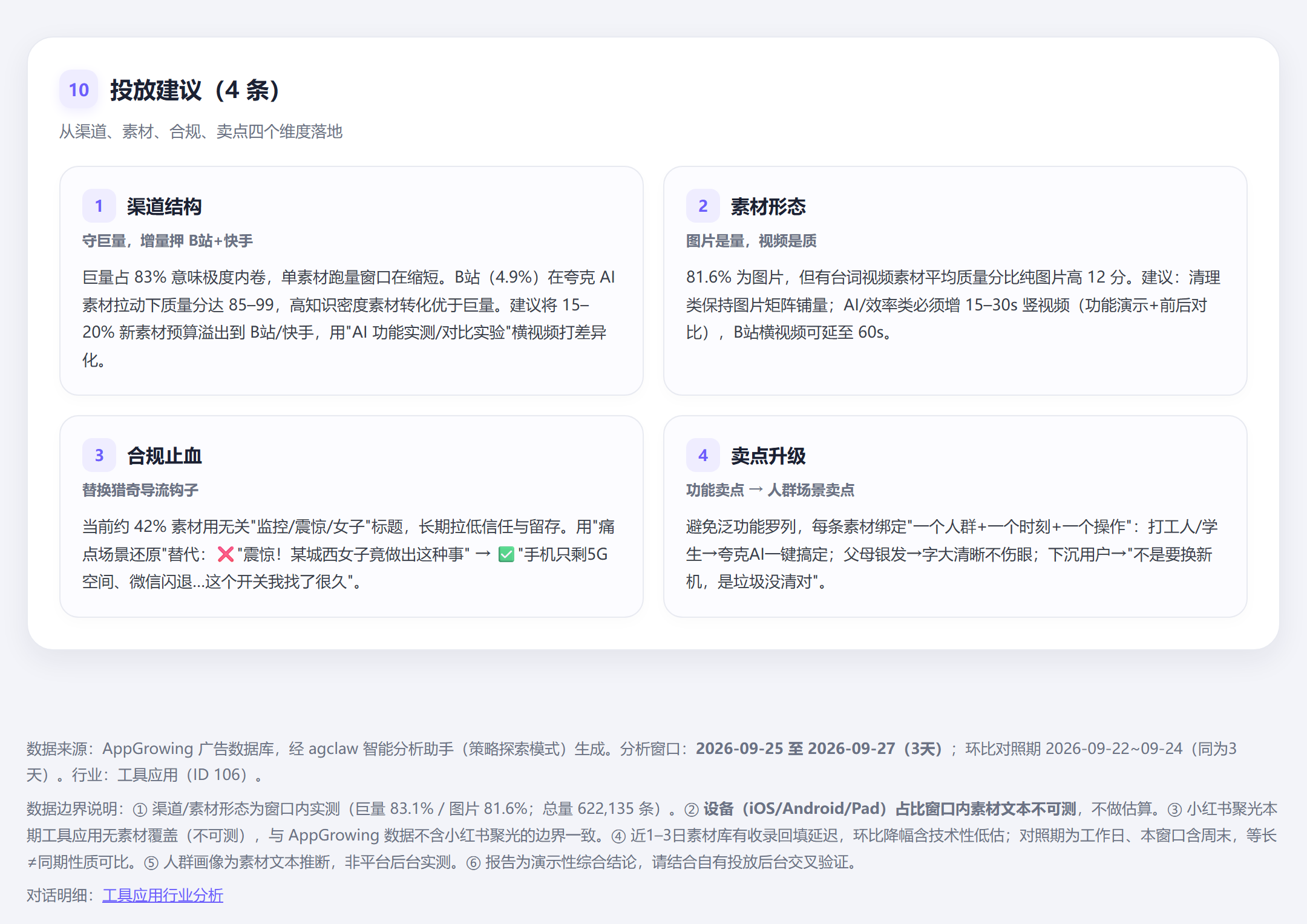
Task: Click the section number 10 badge
Action: (x=79, y=90)
